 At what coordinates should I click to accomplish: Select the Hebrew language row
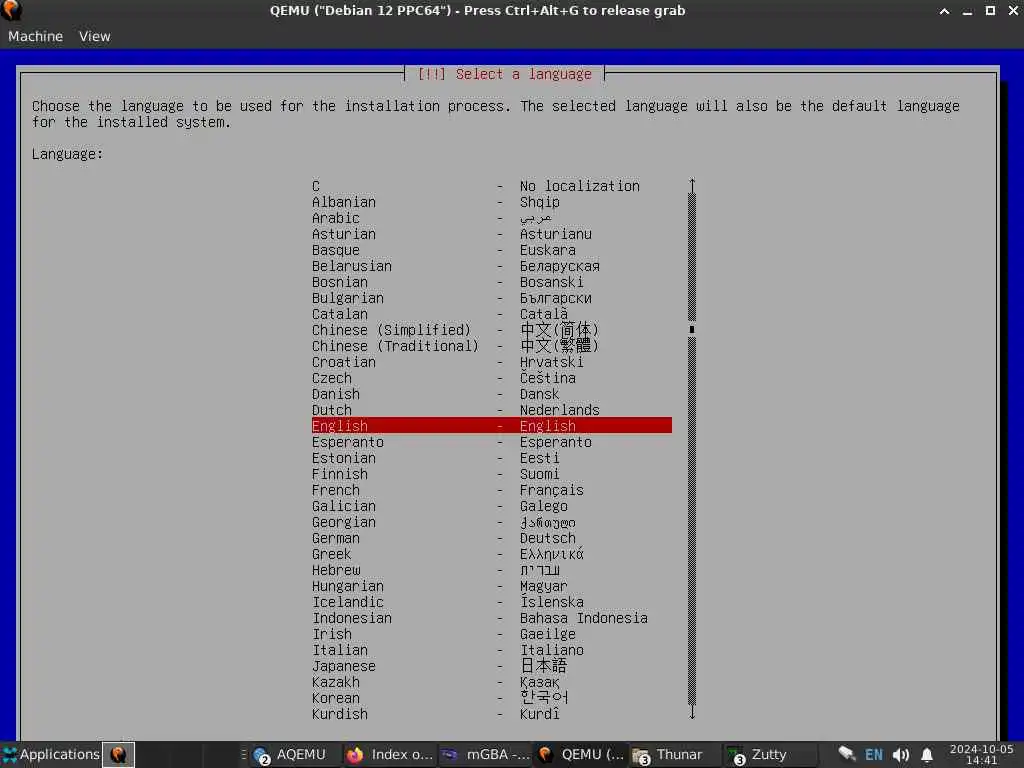[492, 570]
